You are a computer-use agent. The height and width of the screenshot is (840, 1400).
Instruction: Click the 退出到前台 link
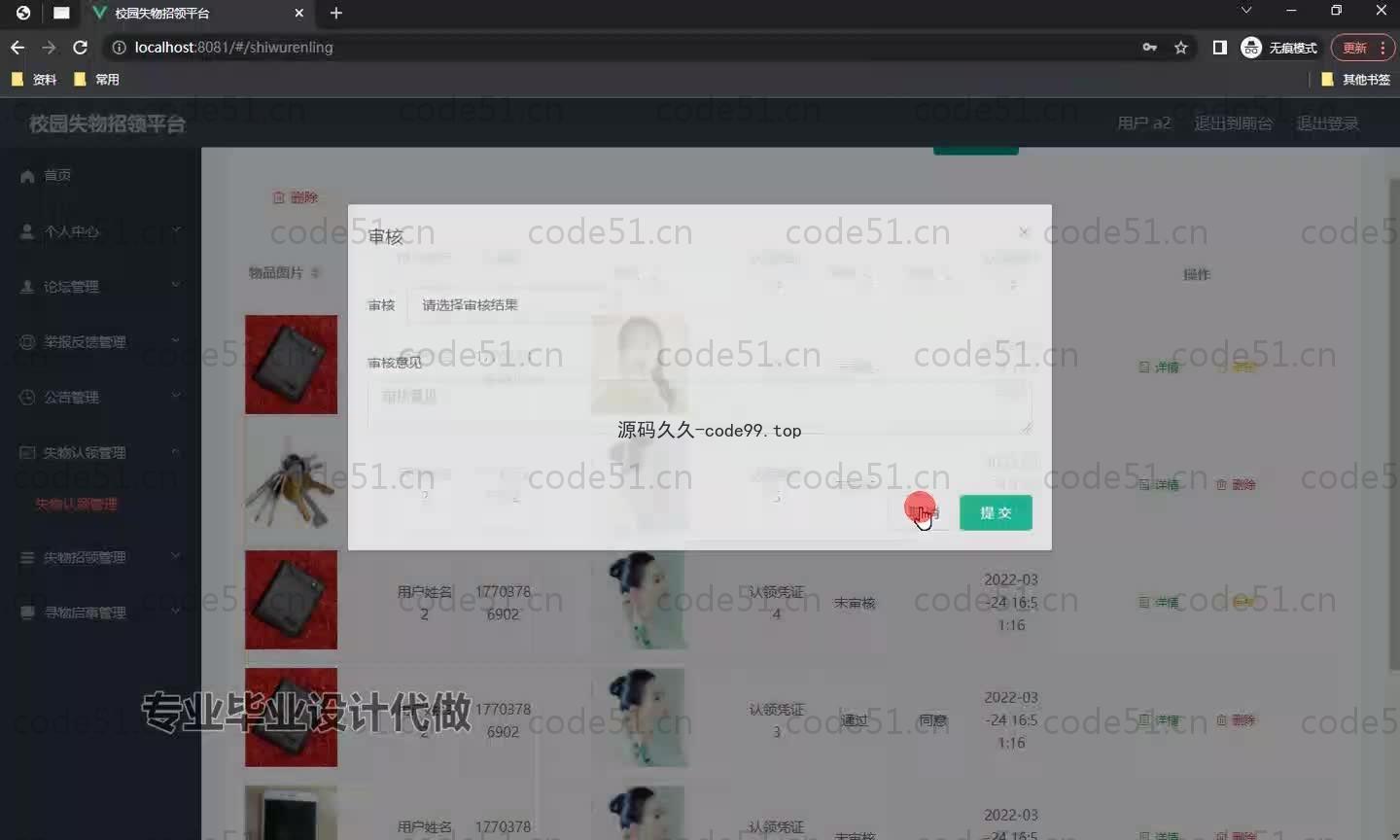[1233, 123]
